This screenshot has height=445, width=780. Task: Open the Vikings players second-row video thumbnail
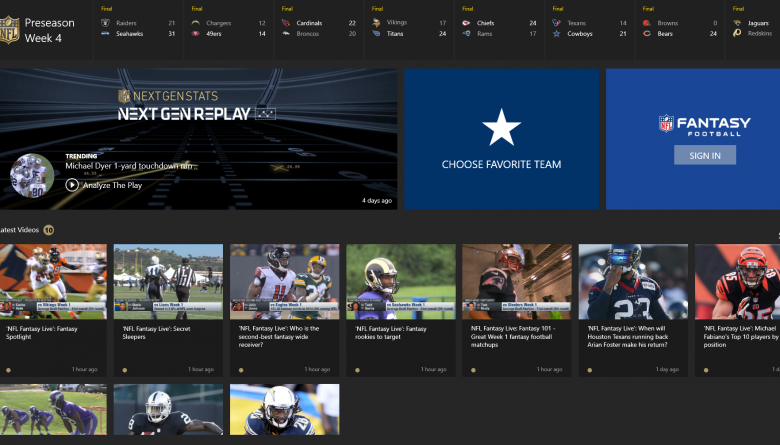click(53, 409)
